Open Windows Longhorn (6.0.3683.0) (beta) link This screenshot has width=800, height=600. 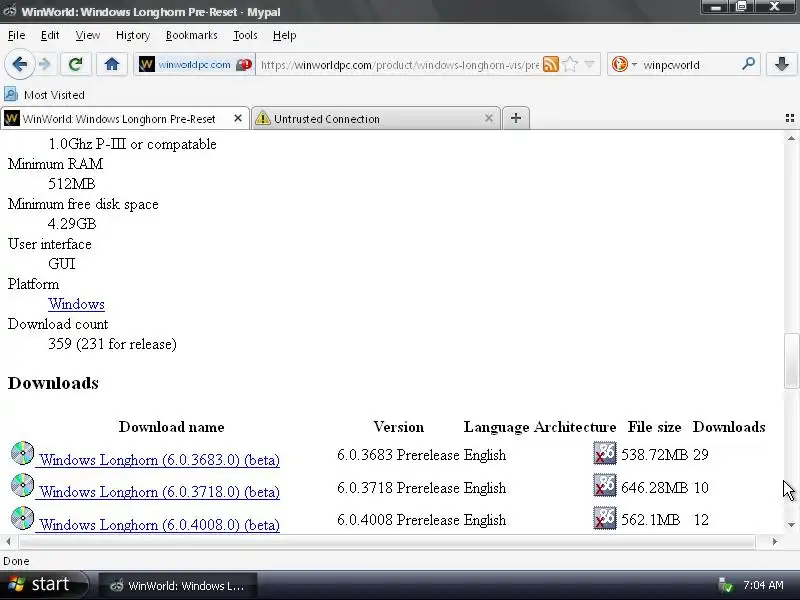click(159, 460)
